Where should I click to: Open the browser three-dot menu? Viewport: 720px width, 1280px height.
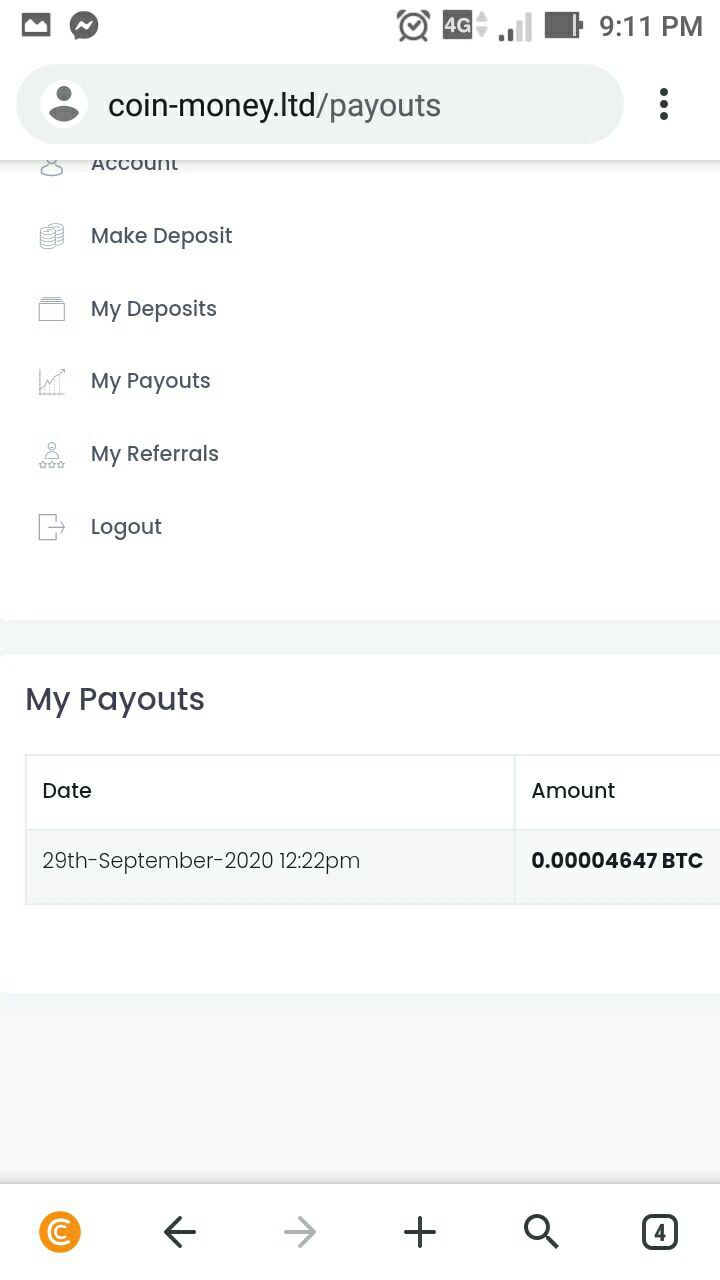coord(663,104)
